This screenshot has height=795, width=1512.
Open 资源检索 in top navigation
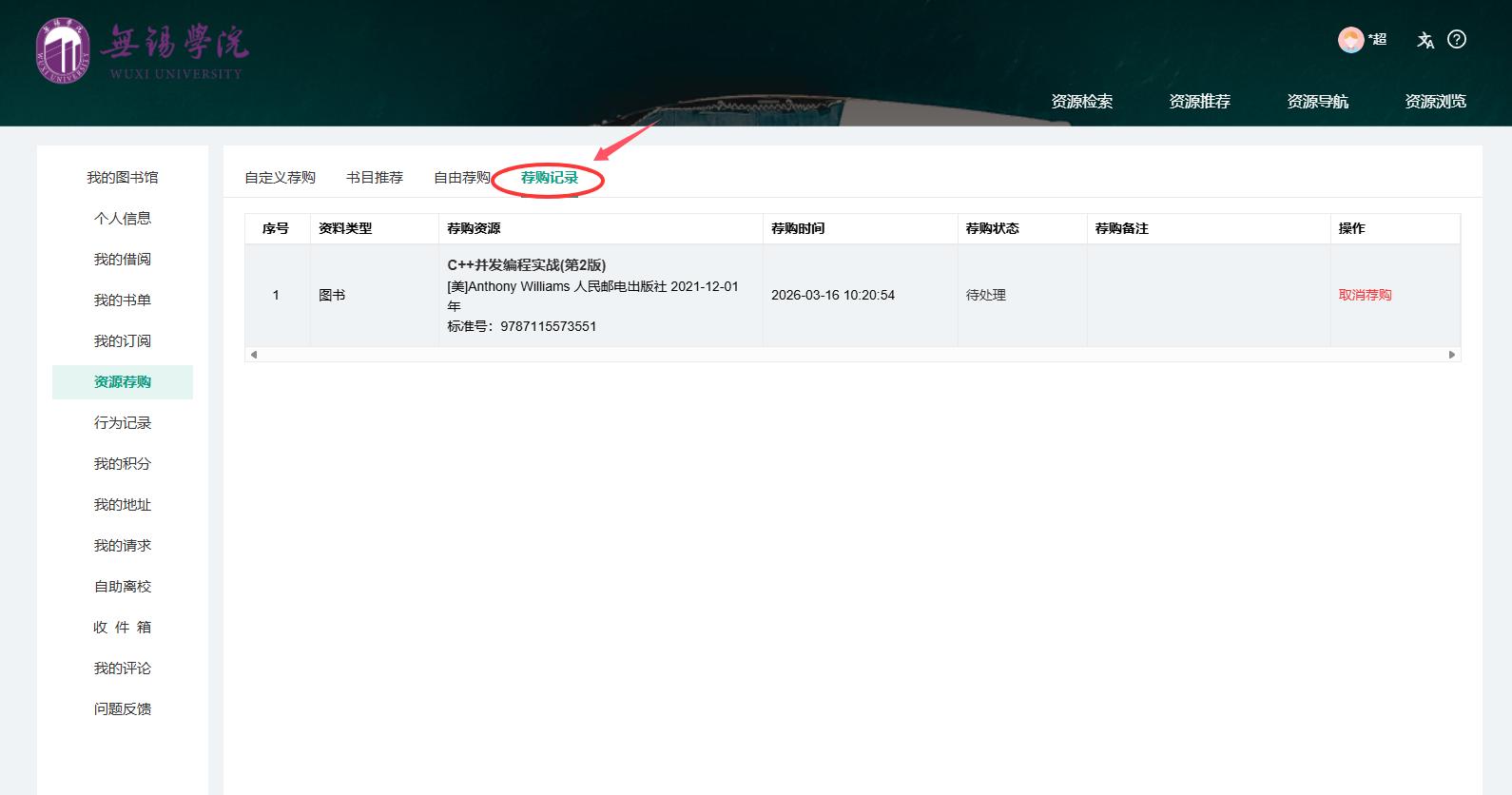(1081, 102)
